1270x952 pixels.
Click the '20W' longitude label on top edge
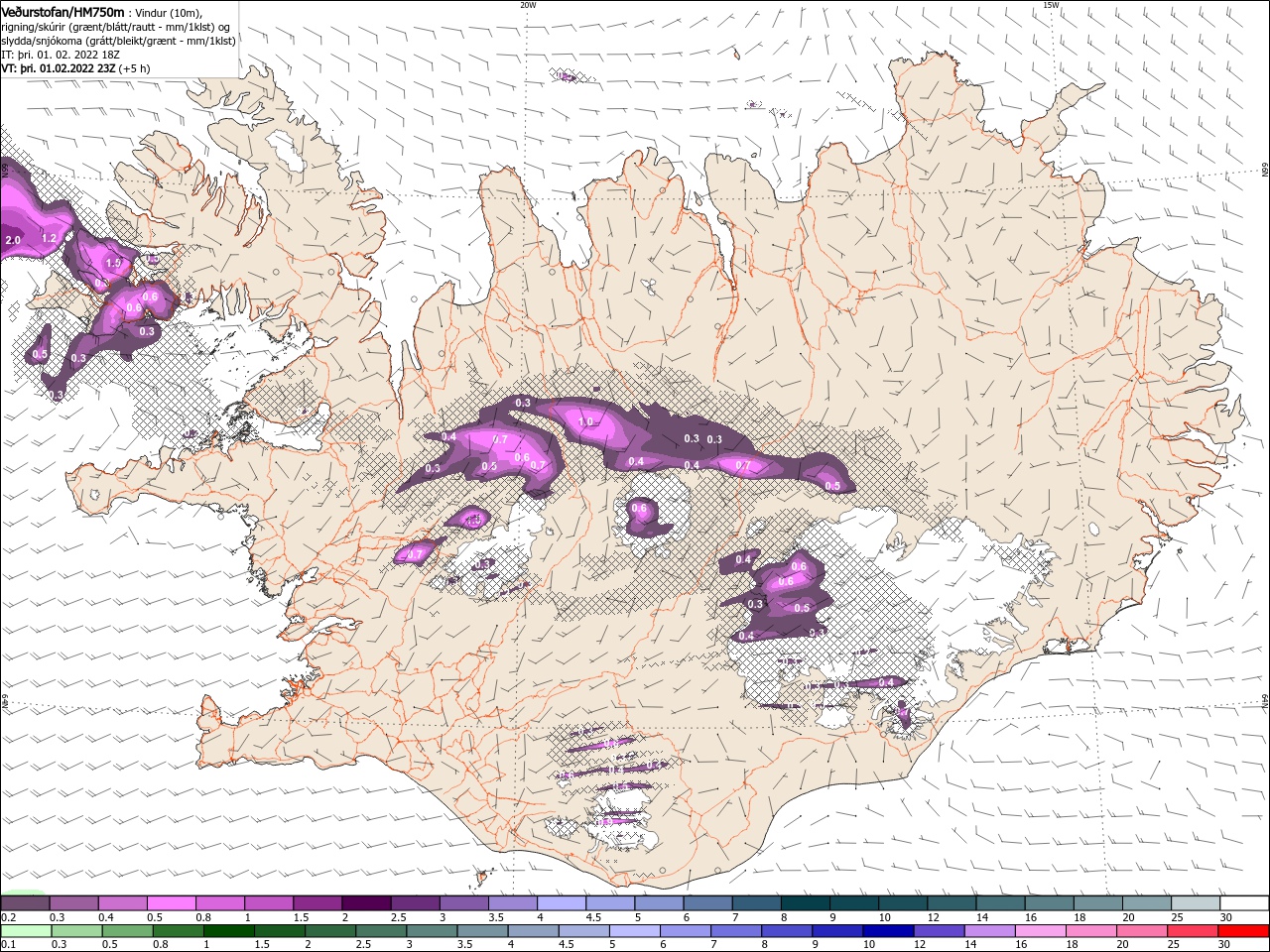pos(528,5)
